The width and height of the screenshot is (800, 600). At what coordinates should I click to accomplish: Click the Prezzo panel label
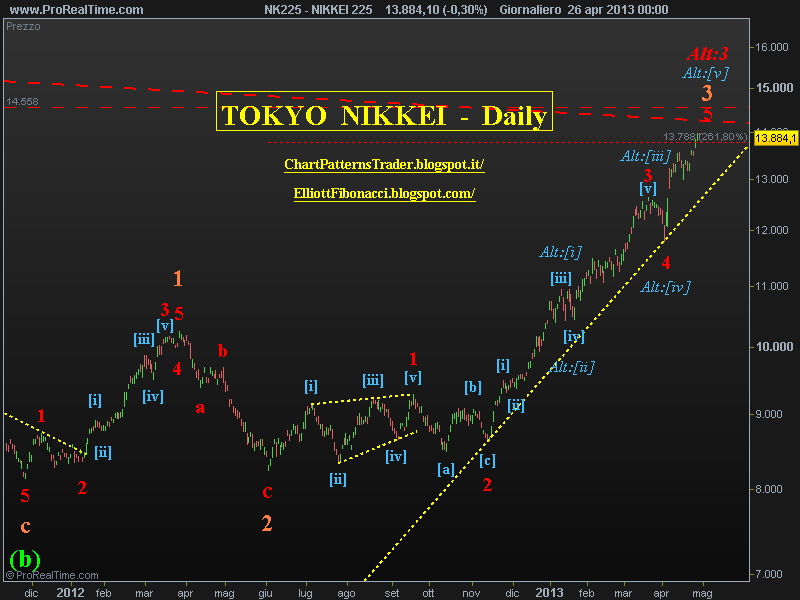click(x=23, y=26)
